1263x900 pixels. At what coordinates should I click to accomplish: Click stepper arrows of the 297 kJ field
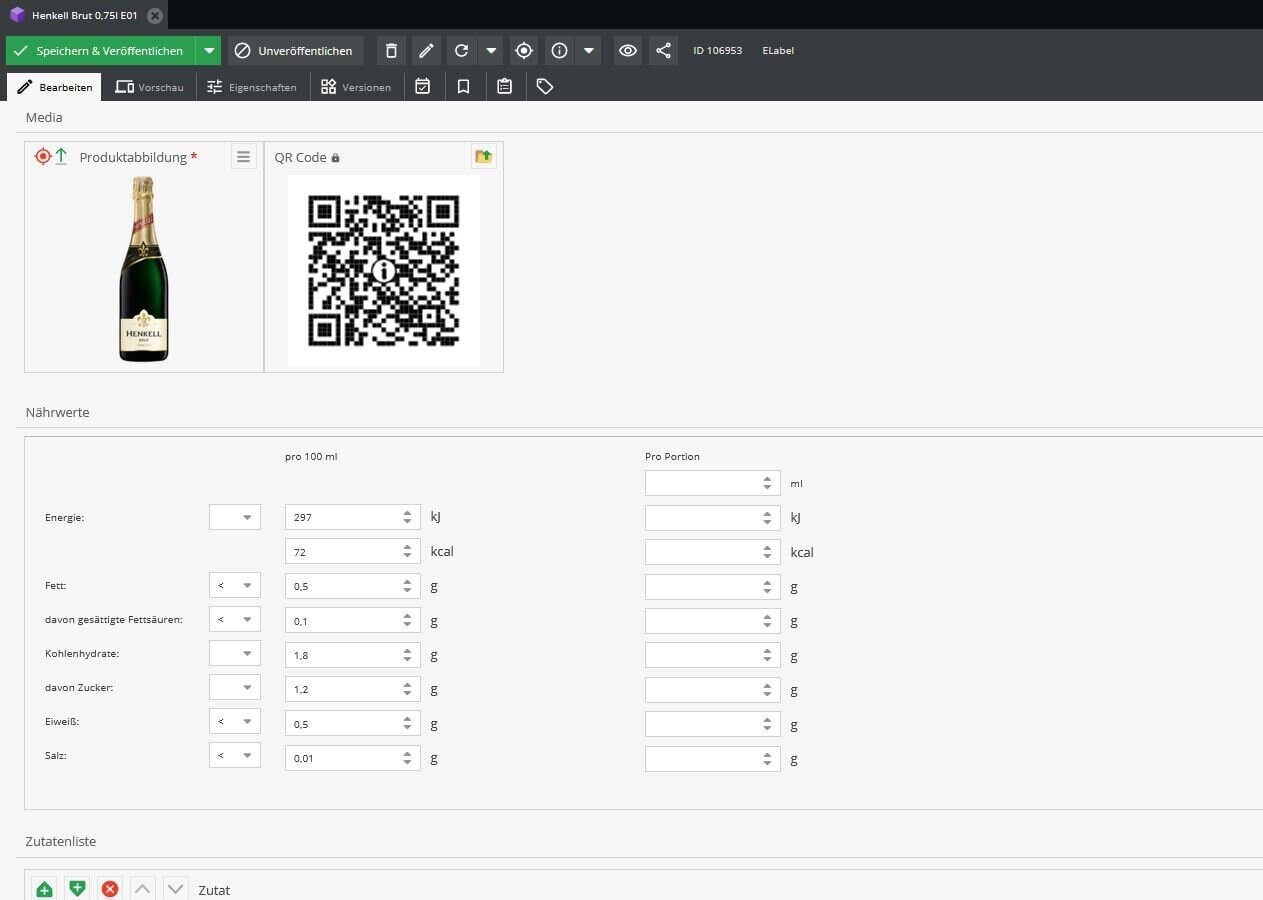point(407,517)
